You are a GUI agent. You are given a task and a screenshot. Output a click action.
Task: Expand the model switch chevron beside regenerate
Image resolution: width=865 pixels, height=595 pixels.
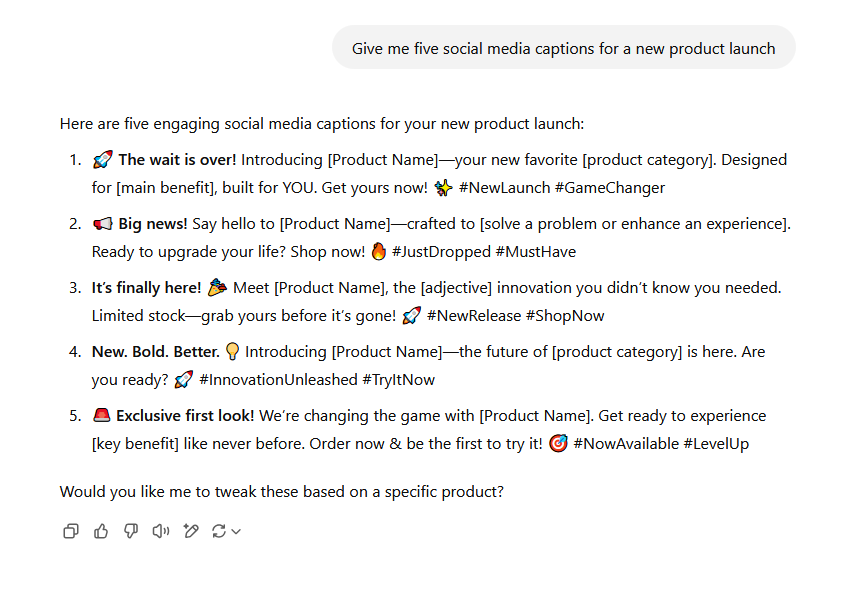pos(236,532)
